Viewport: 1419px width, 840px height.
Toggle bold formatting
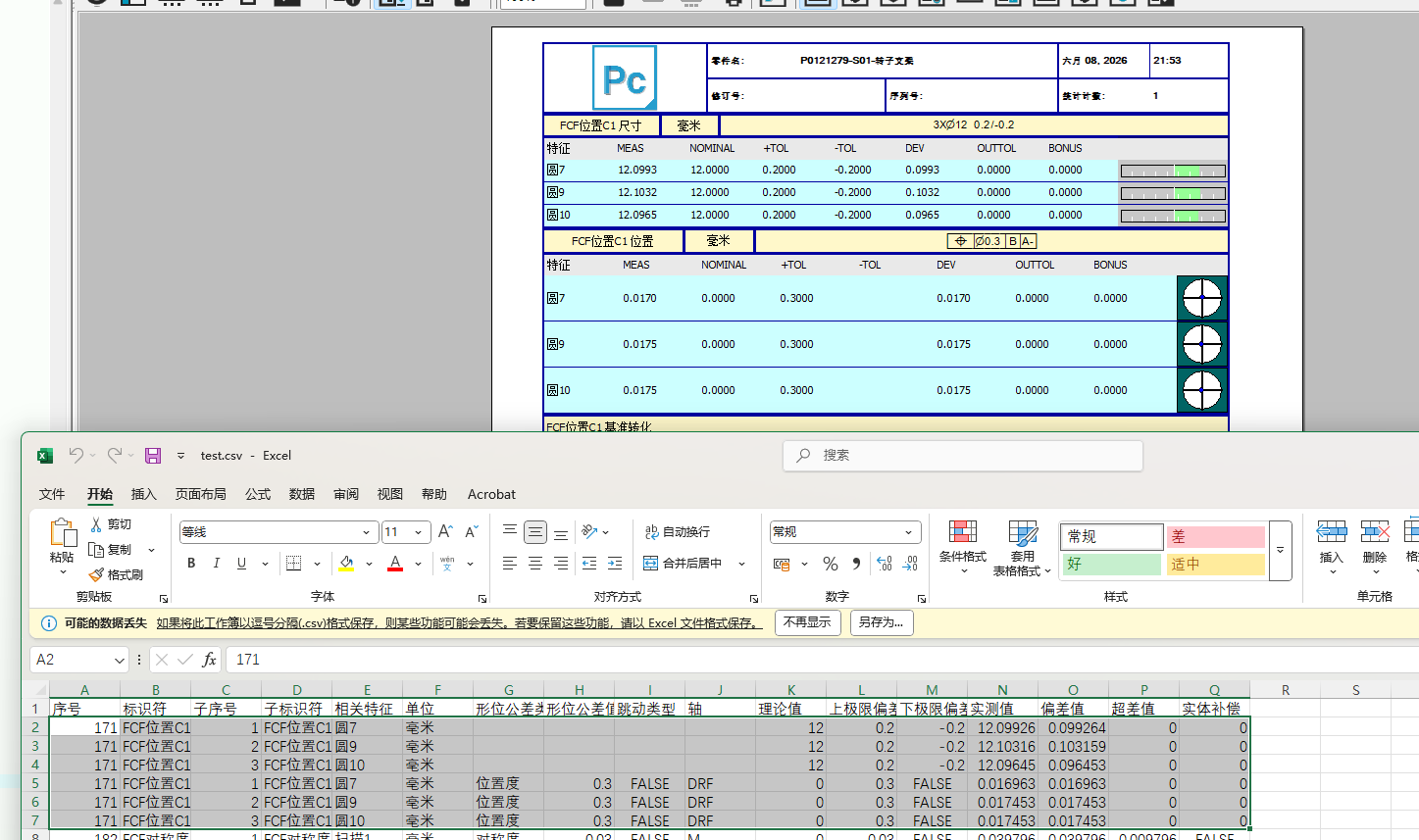[x=191, y=564]
